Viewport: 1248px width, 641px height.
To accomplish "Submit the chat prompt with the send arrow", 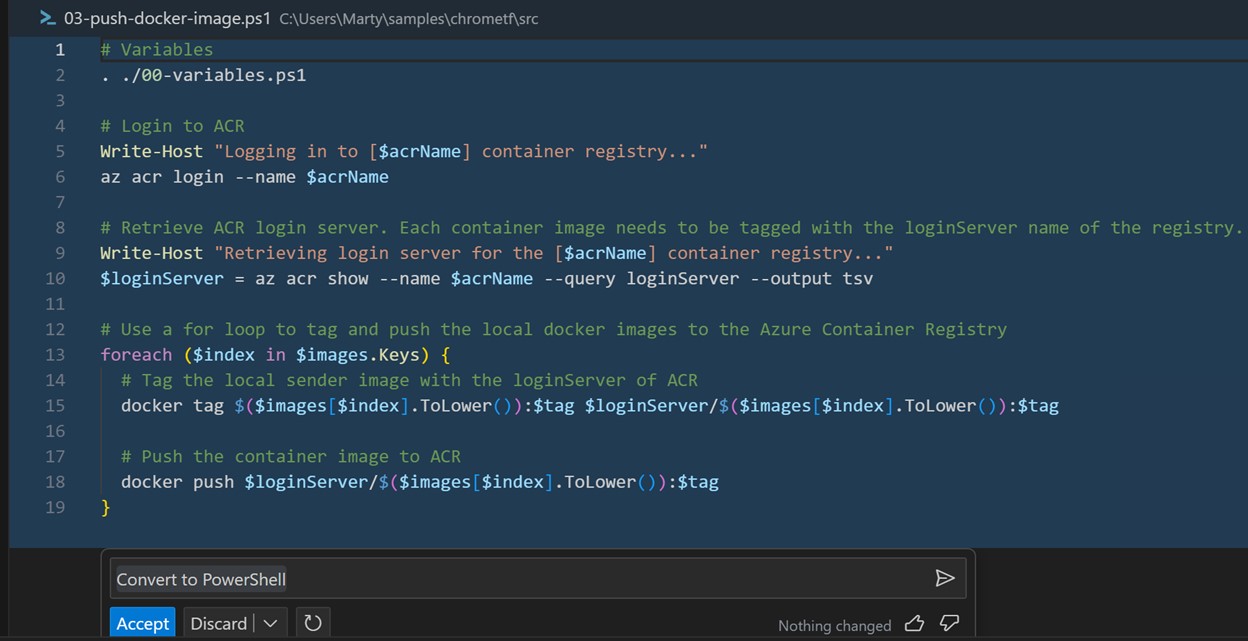I will point(945,578).
